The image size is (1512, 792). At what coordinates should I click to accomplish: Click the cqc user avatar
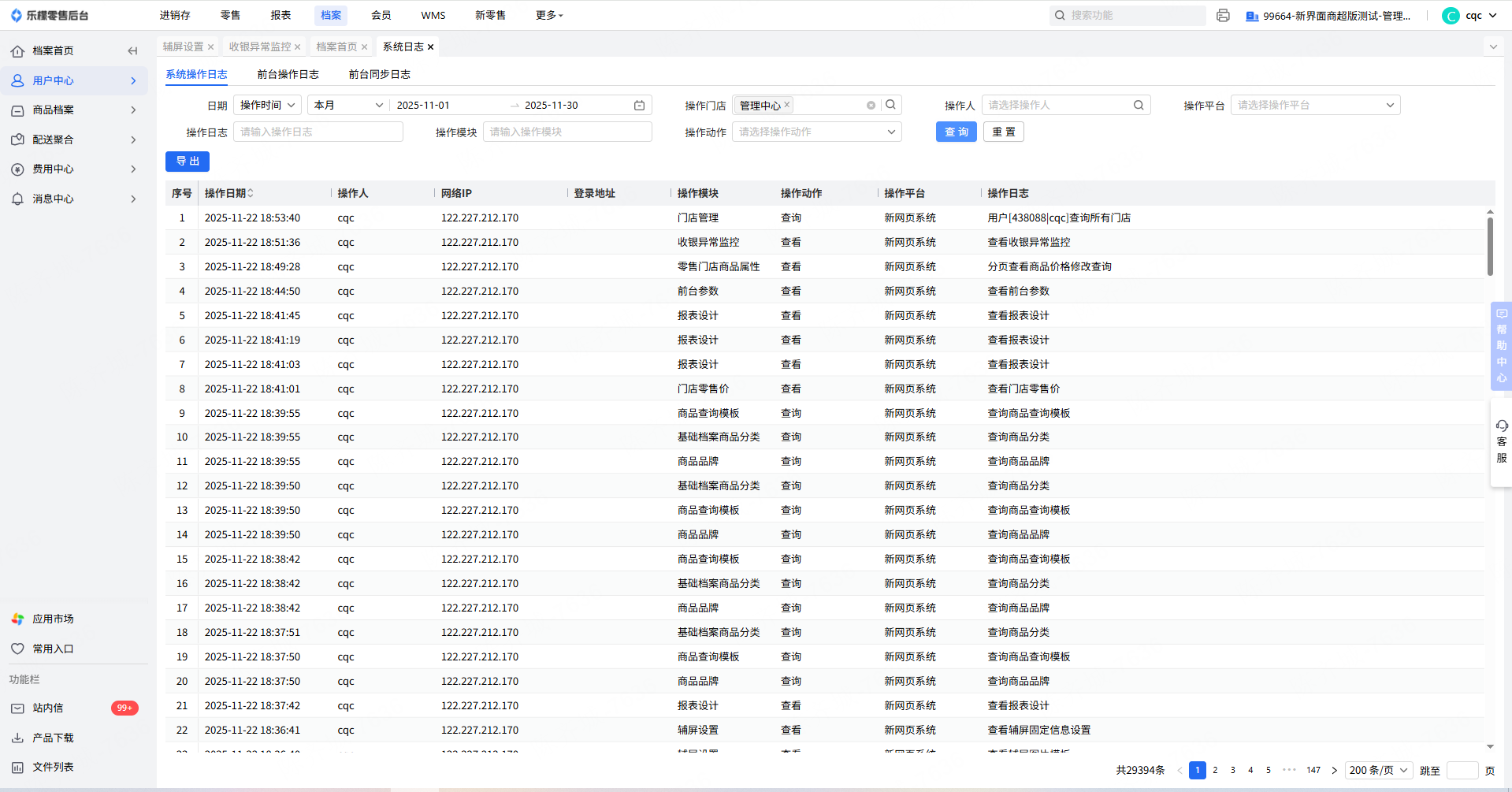click(1451, 16)
